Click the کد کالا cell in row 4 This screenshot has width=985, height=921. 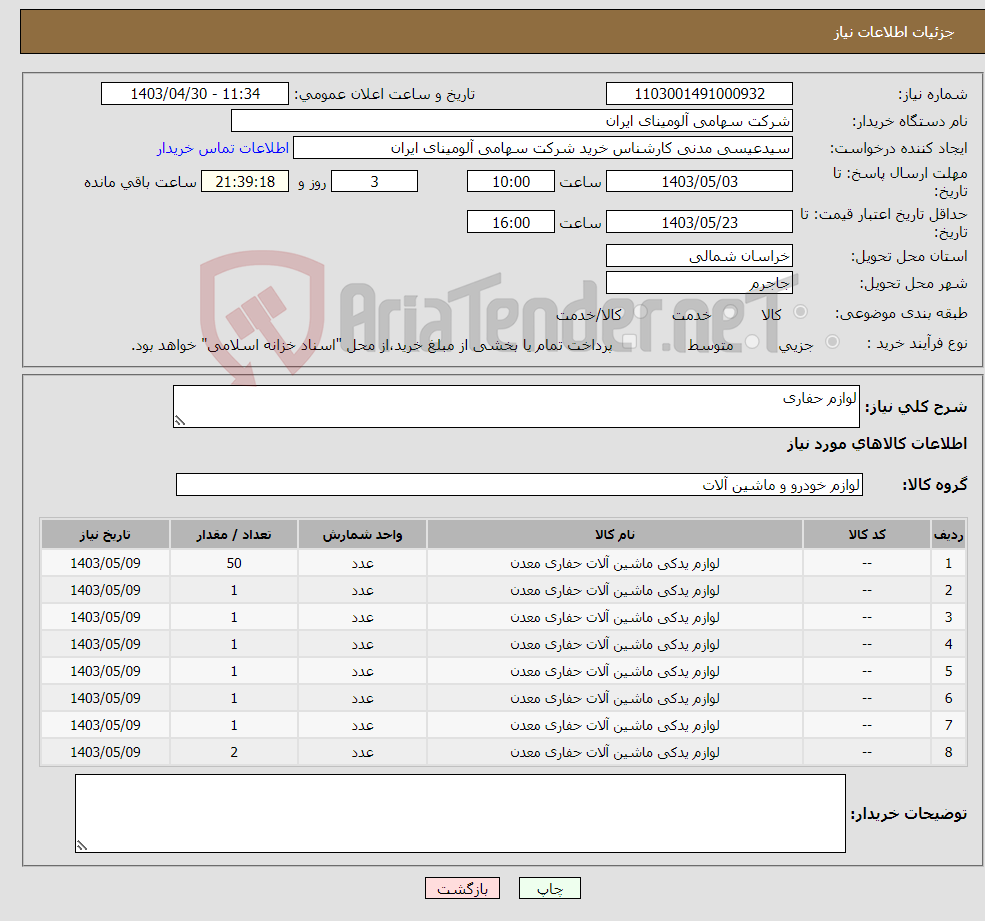coord(867,645)
